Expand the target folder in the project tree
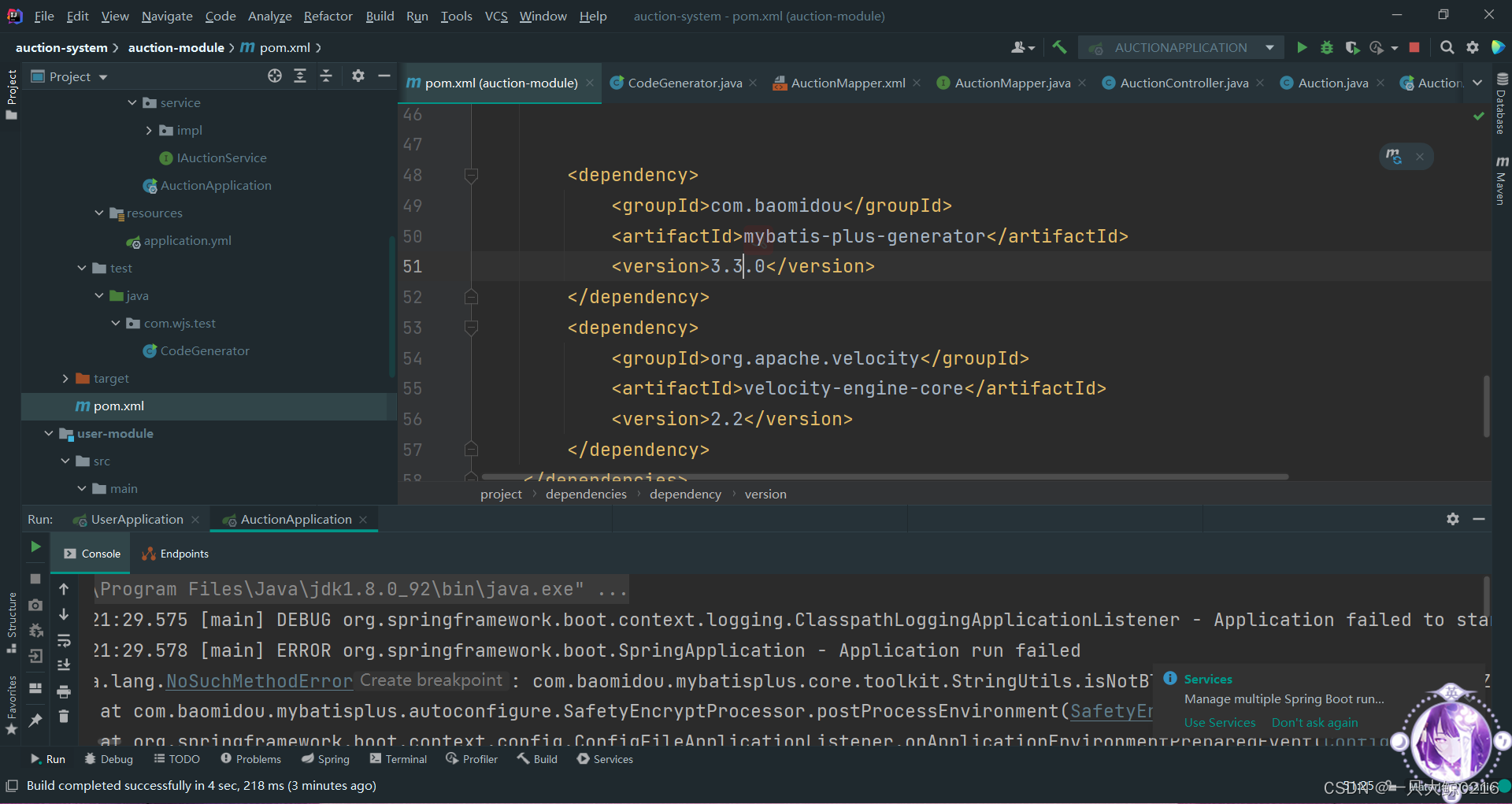 [65, 379]
